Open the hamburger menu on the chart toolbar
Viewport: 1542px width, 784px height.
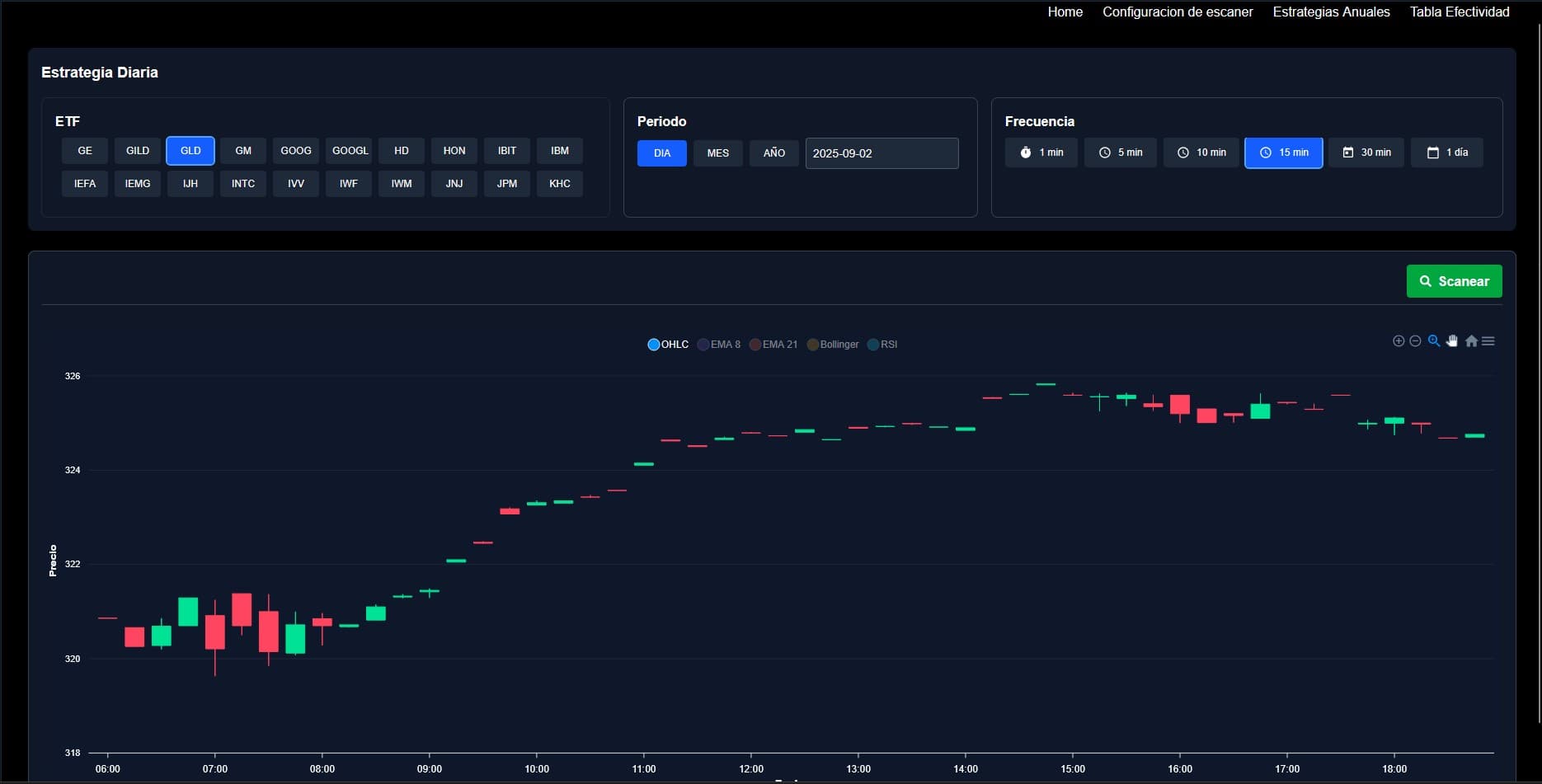1488,340
